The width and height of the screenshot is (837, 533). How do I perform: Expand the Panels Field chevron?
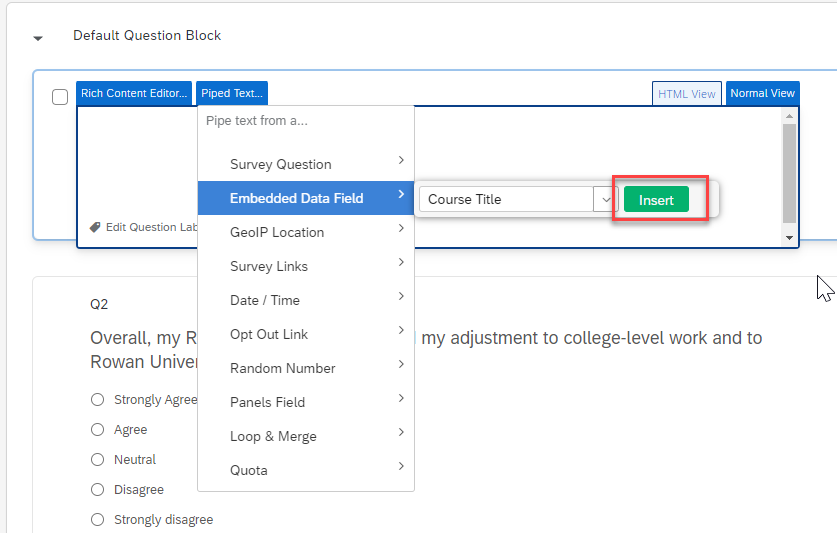point(401,399)
